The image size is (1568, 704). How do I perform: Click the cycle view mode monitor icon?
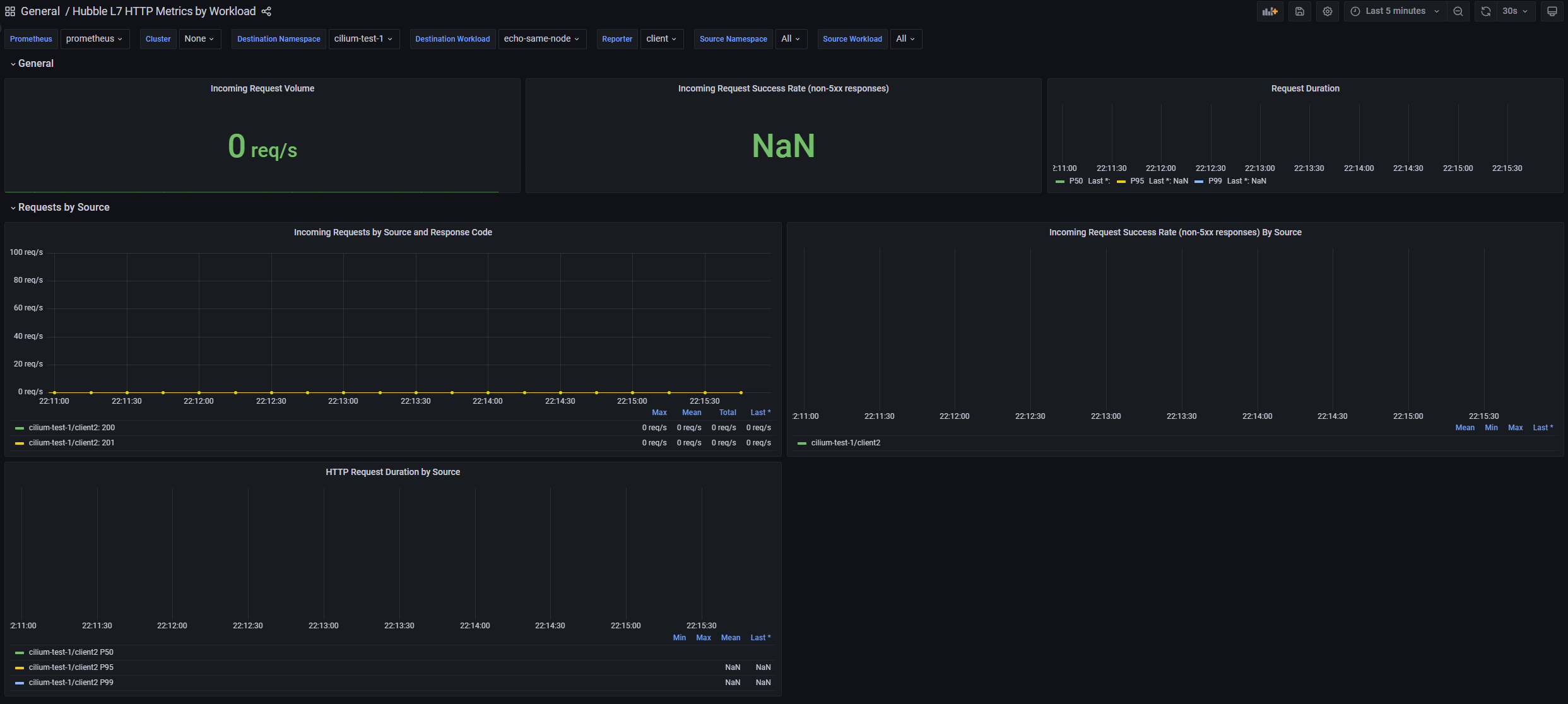[x=1552, y=11]
